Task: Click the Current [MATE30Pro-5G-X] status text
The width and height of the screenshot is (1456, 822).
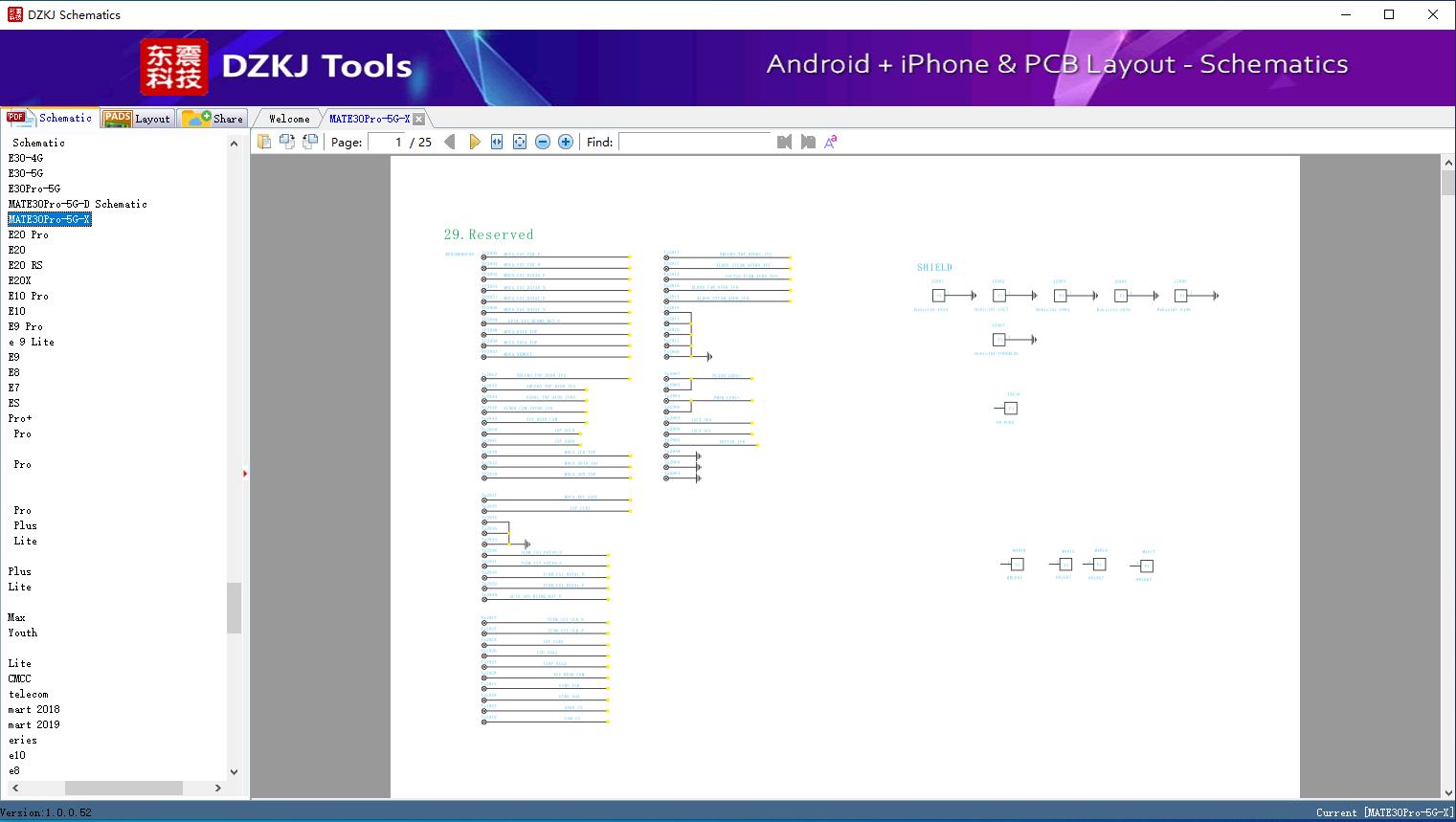Action: pyautogui.click(x=1384, y=812)
